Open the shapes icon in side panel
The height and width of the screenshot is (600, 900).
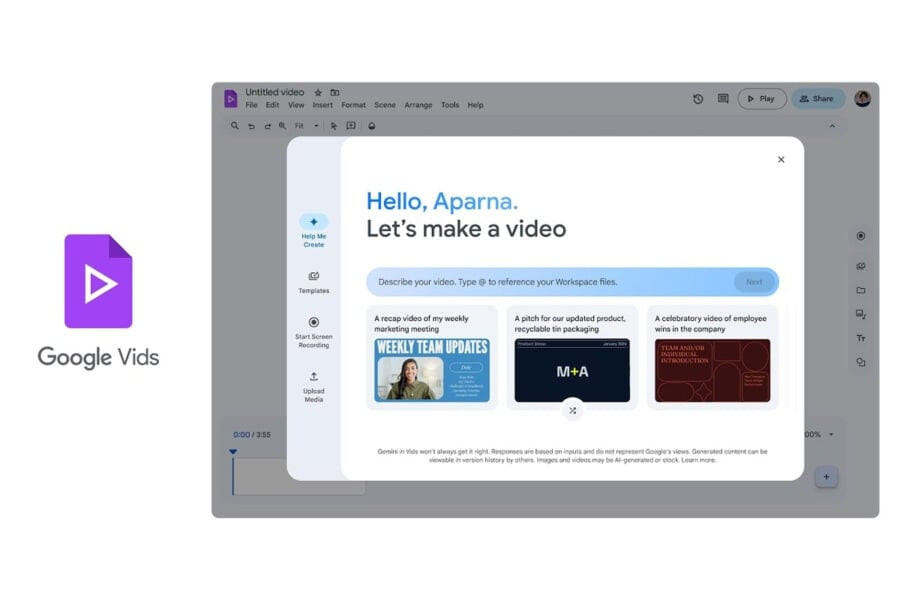pyautogui.click(x=860, y=362)
